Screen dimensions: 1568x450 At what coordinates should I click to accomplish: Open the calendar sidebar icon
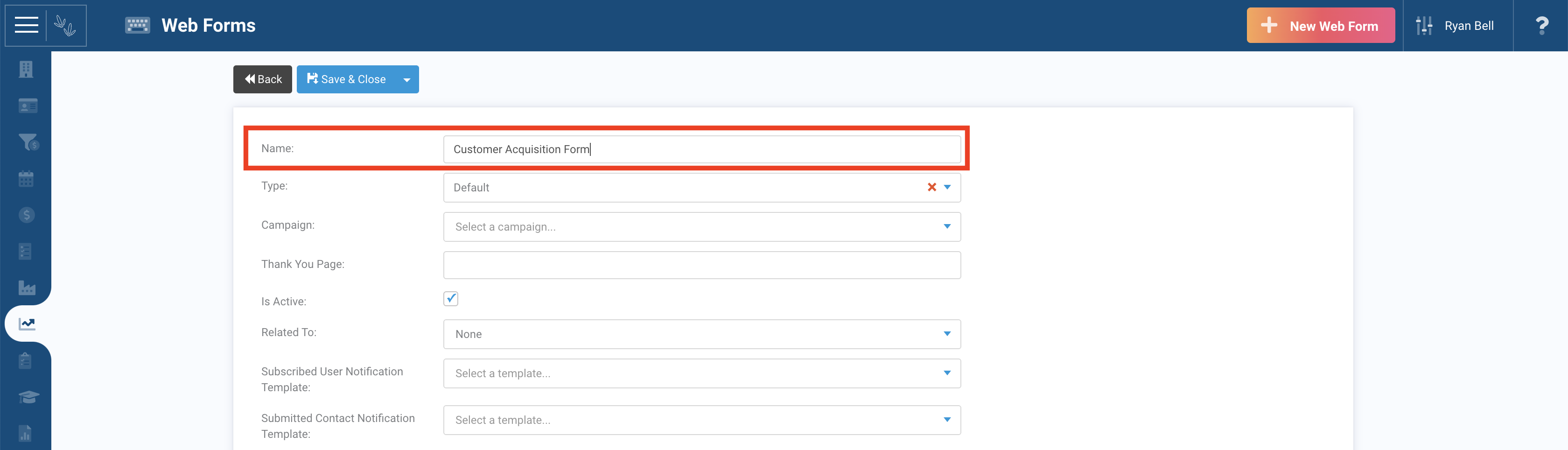coord(26,179)
